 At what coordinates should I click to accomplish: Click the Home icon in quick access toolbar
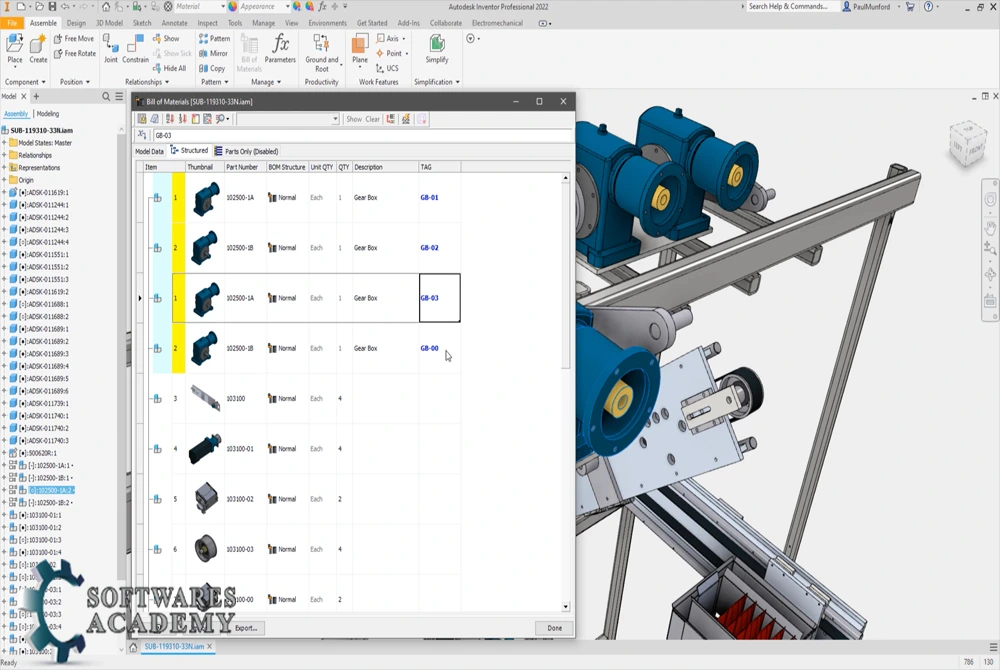(x=106, y=6)
